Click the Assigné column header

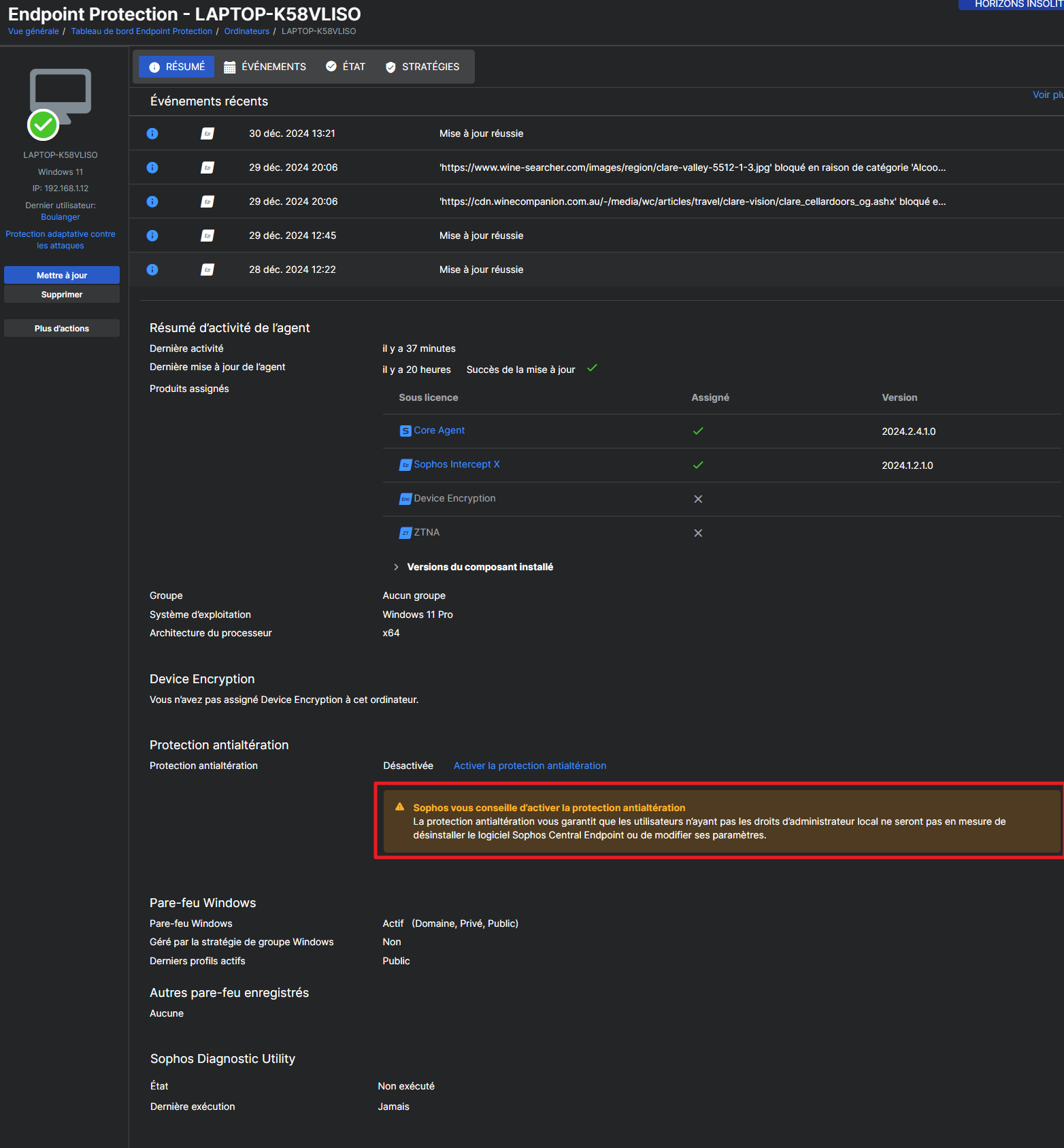(x=710, y=397)
